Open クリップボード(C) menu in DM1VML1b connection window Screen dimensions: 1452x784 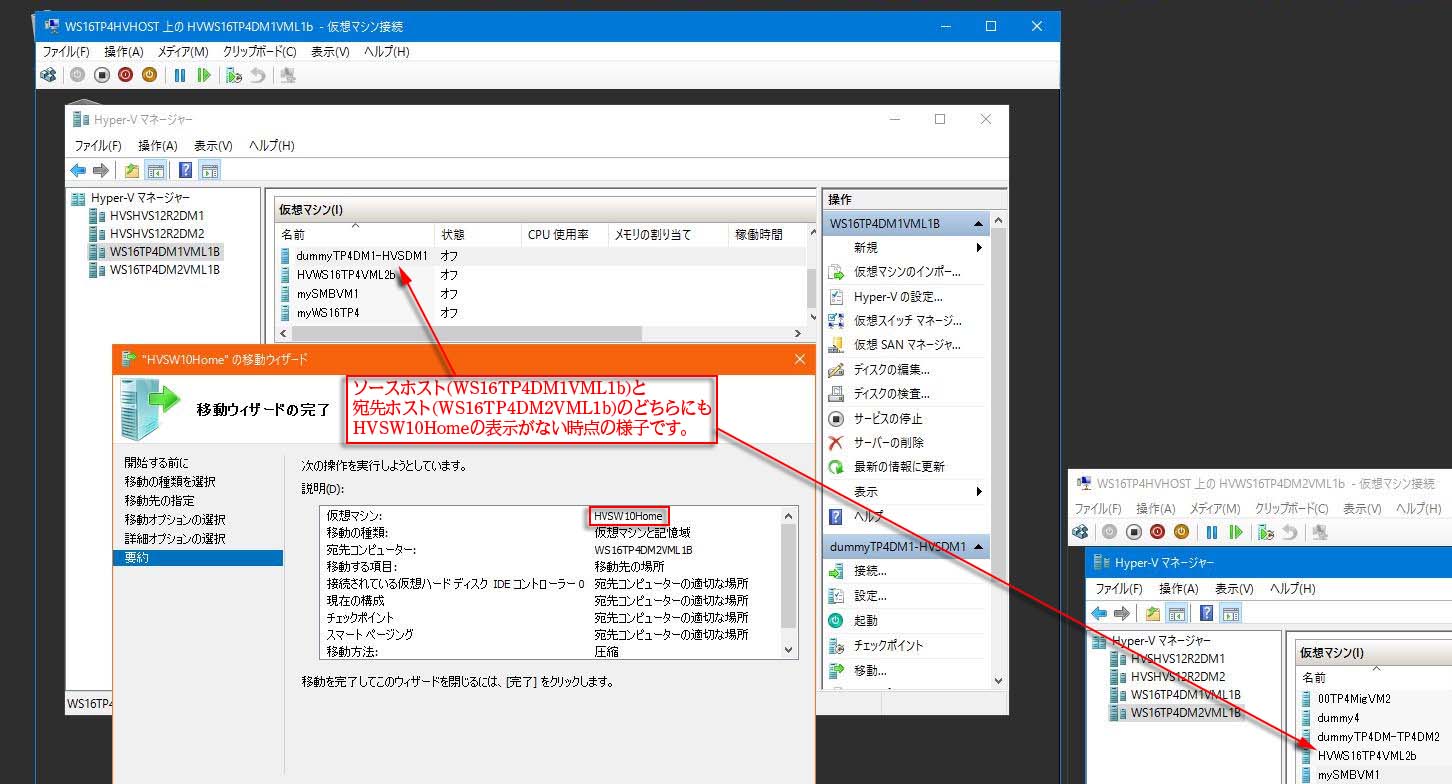260,51
